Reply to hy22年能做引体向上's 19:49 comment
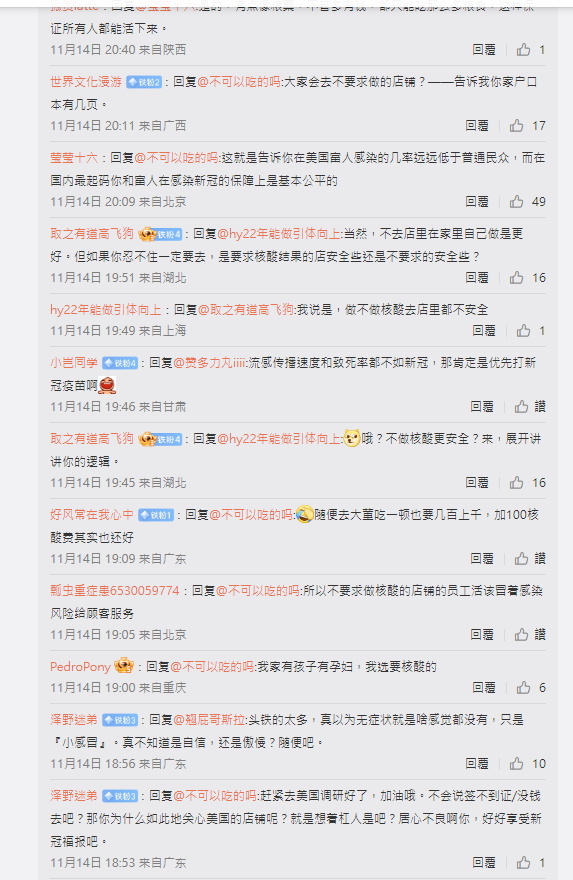This screenshot has height=880, width=573. [484, 331]
